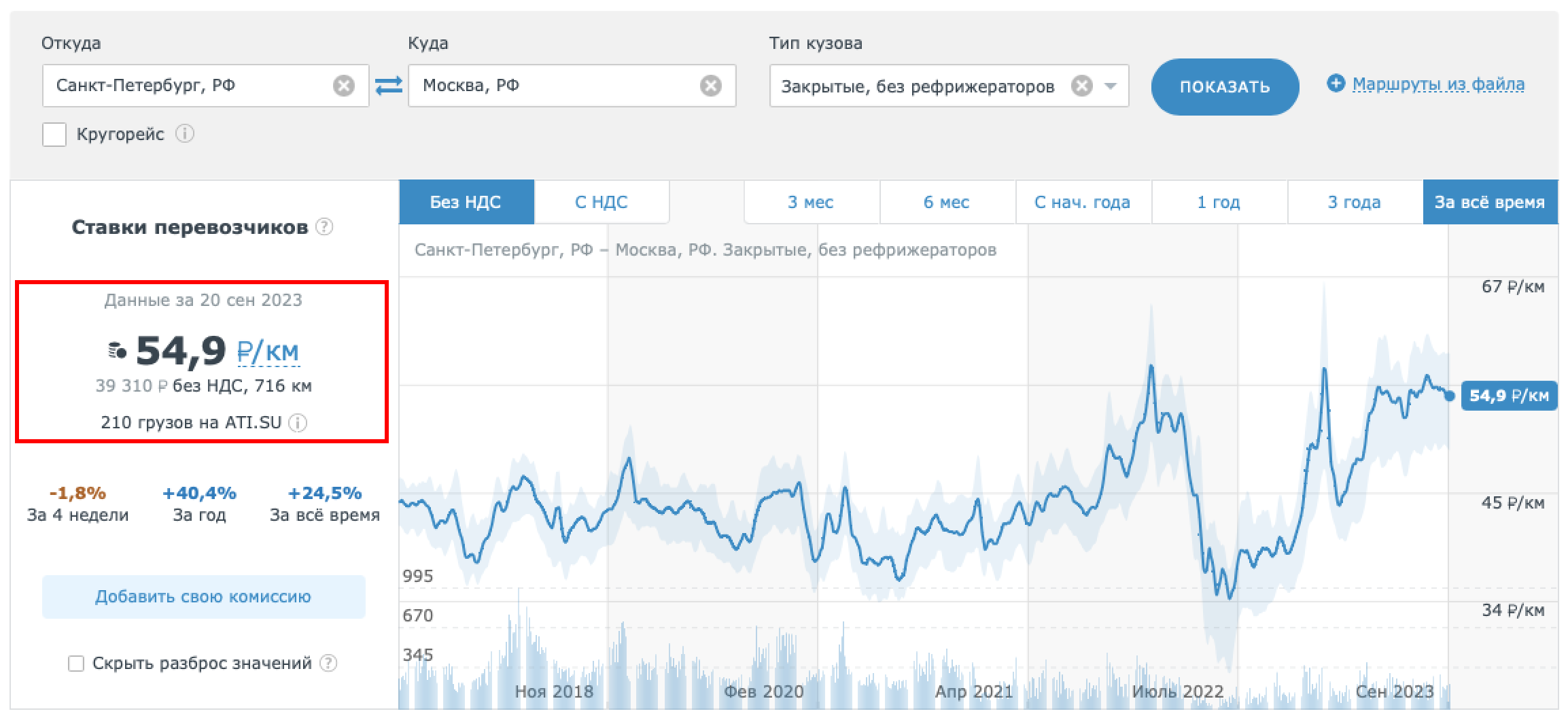Switch to the С НДС tab
Screen dimensions: 1568x720
tap(602, 202)
